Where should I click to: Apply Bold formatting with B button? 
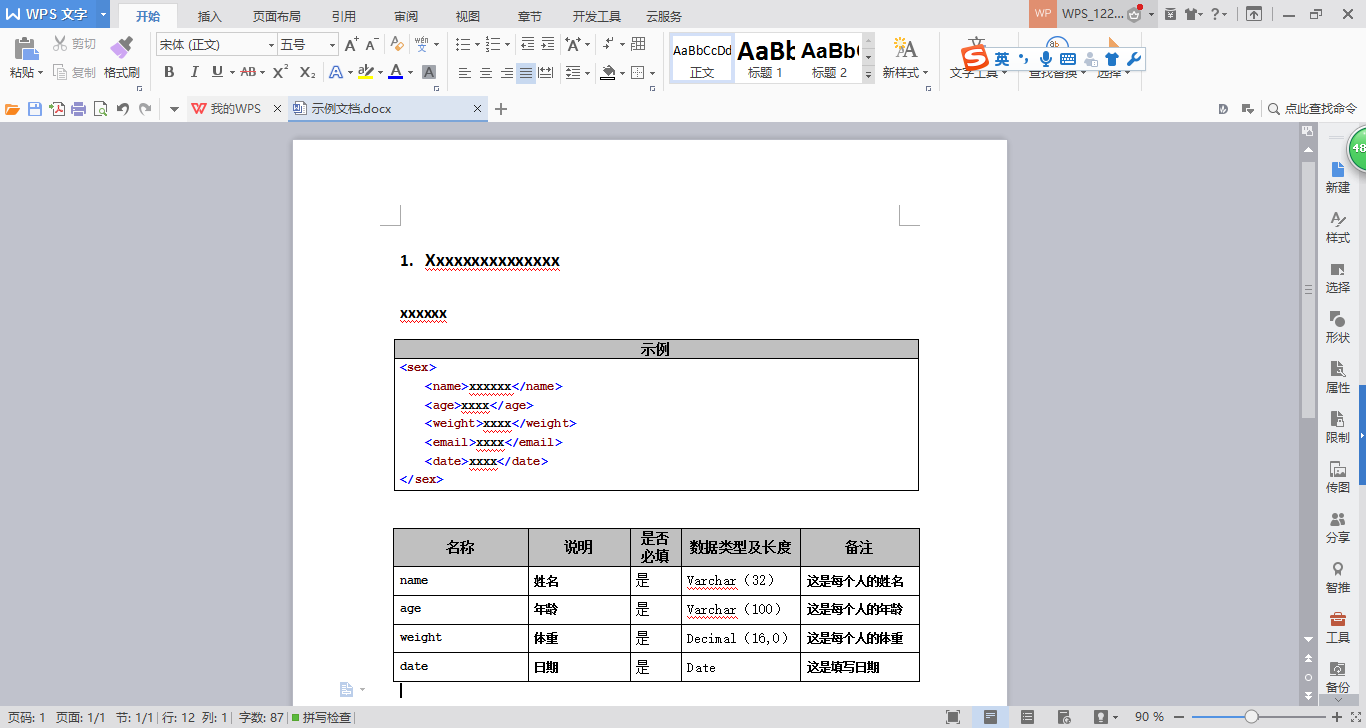click(169, 72)
